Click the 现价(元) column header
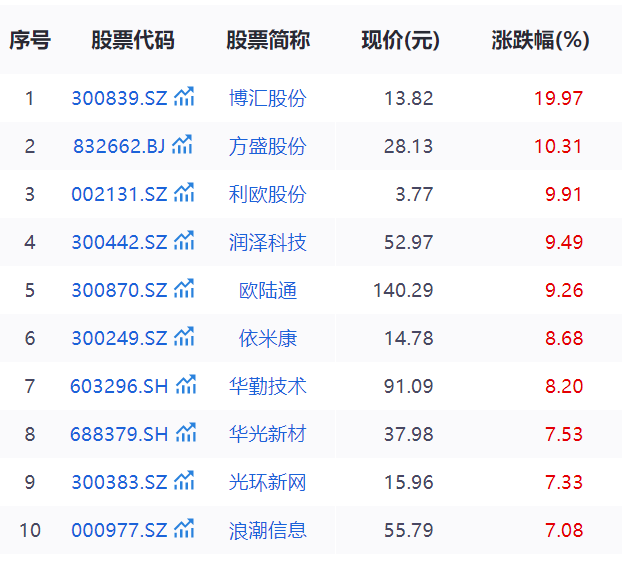The image size is (622, 563). [401, 40]
